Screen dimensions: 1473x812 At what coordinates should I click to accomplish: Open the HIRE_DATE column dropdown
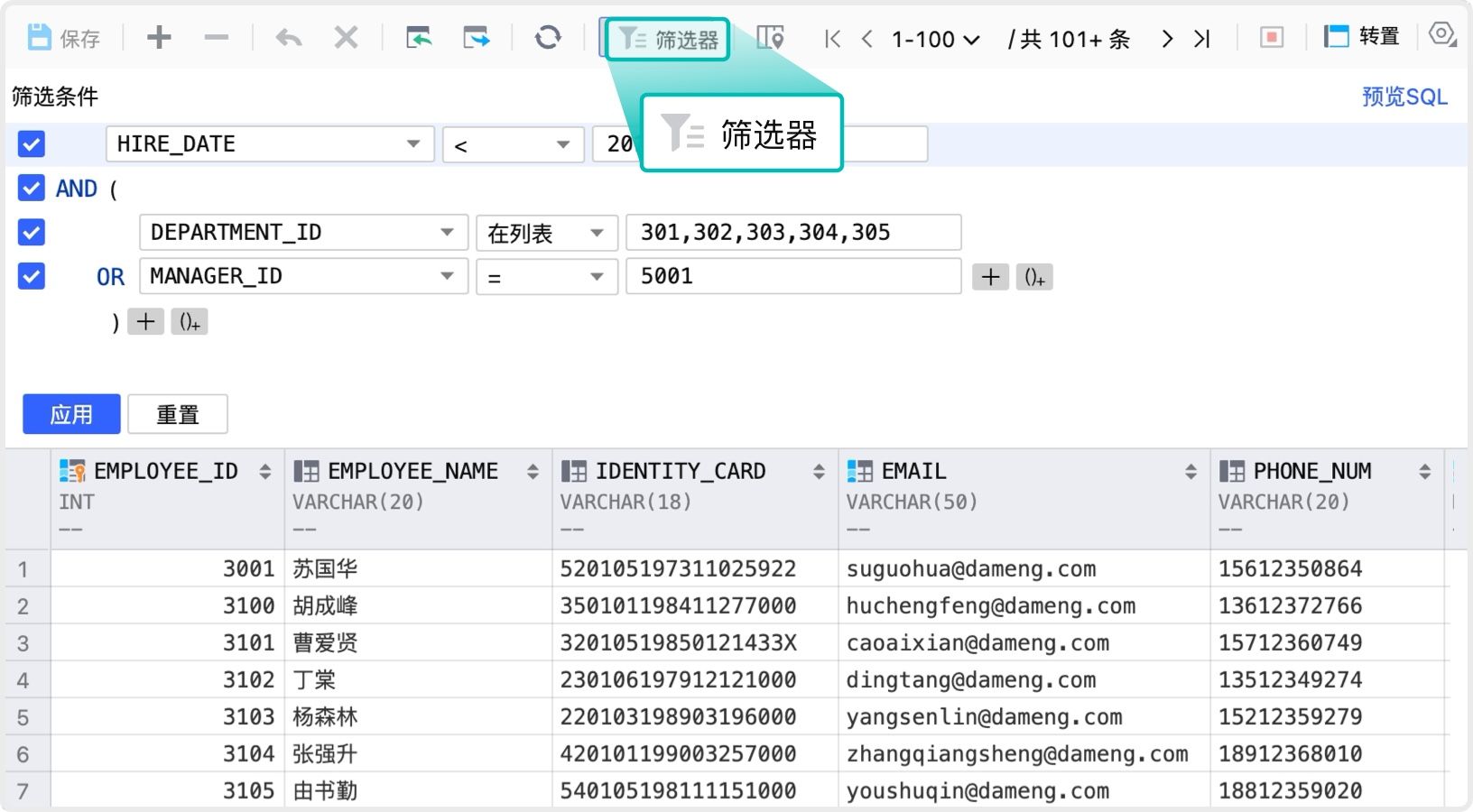[x=270, y=144]
